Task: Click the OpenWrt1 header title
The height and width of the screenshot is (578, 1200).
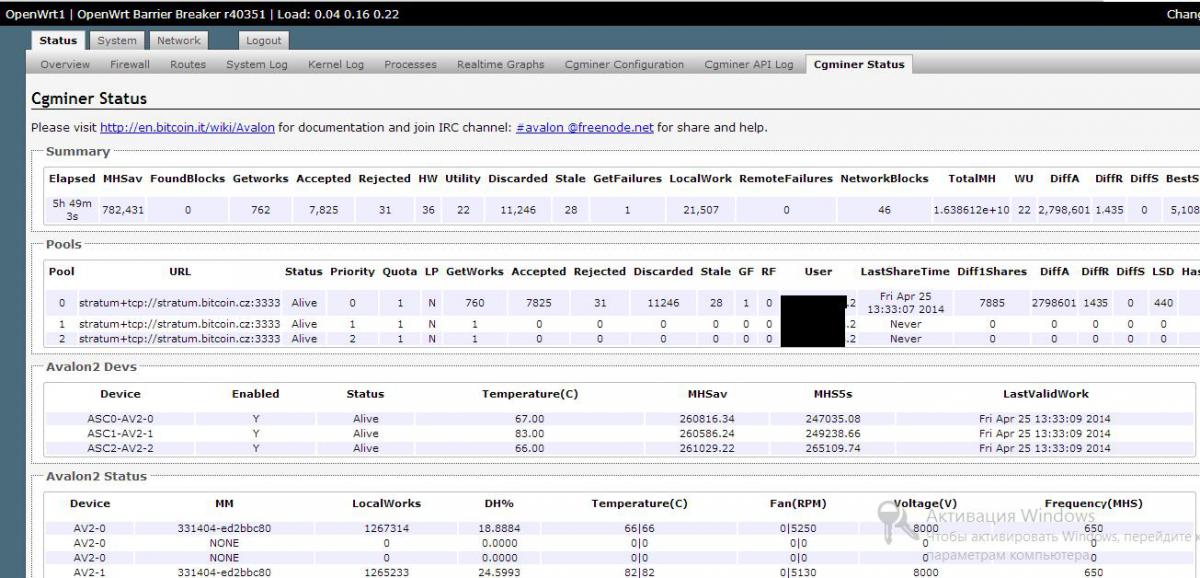Action: 33,14
